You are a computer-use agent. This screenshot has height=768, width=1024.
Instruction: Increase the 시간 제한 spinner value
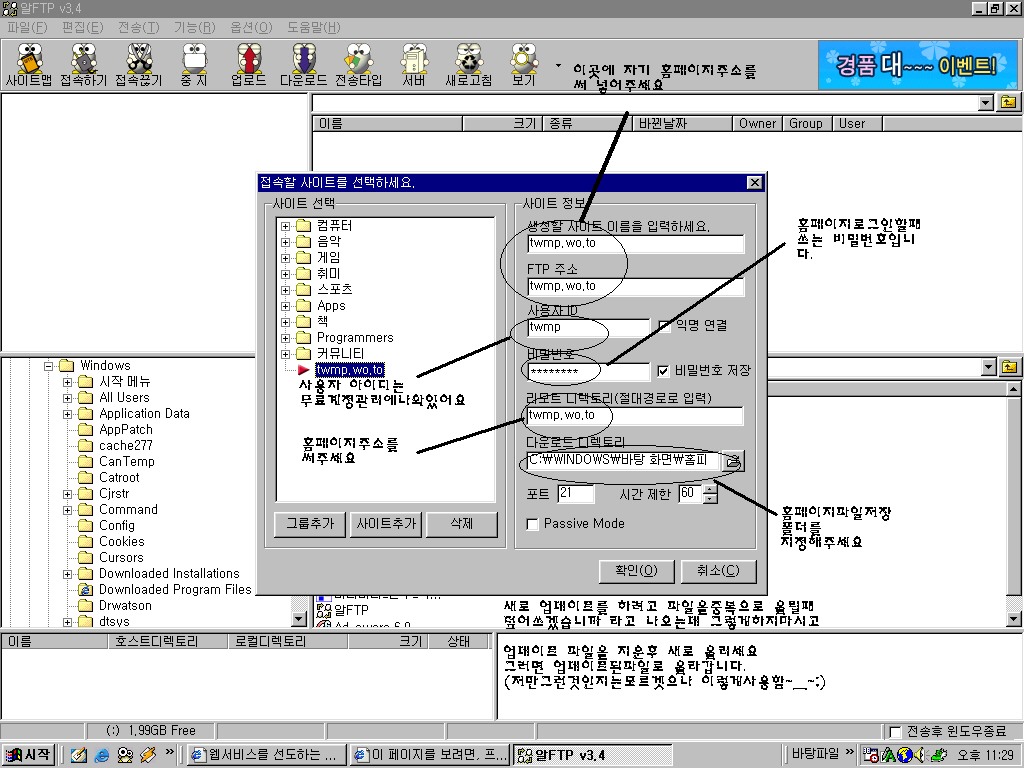[710, 489]
